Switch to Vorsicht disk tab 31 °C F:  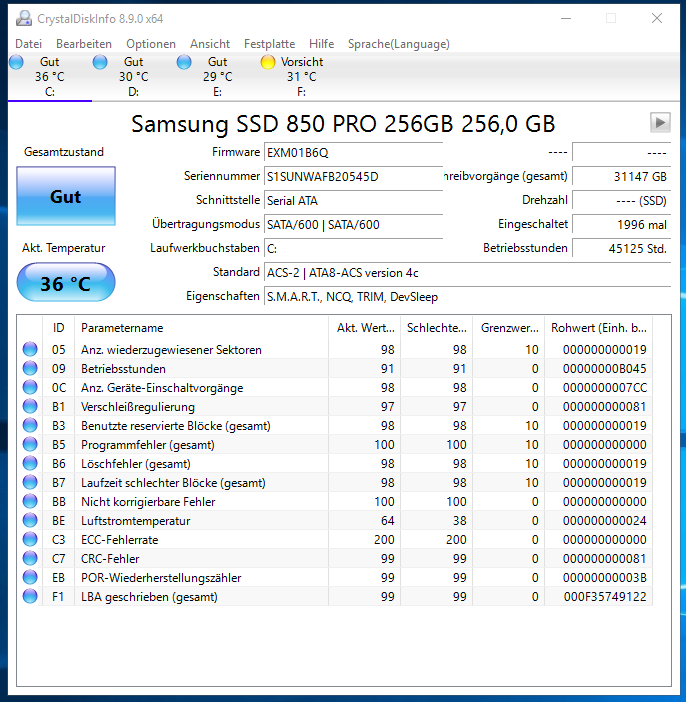301,76
